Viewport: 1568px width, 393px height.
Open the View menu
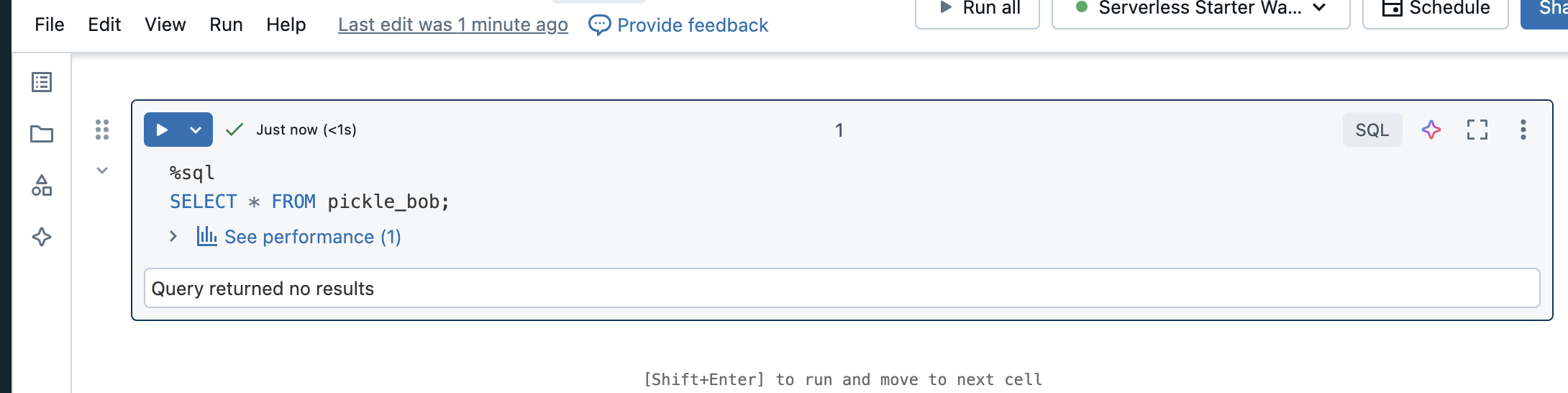pos(165,24)
